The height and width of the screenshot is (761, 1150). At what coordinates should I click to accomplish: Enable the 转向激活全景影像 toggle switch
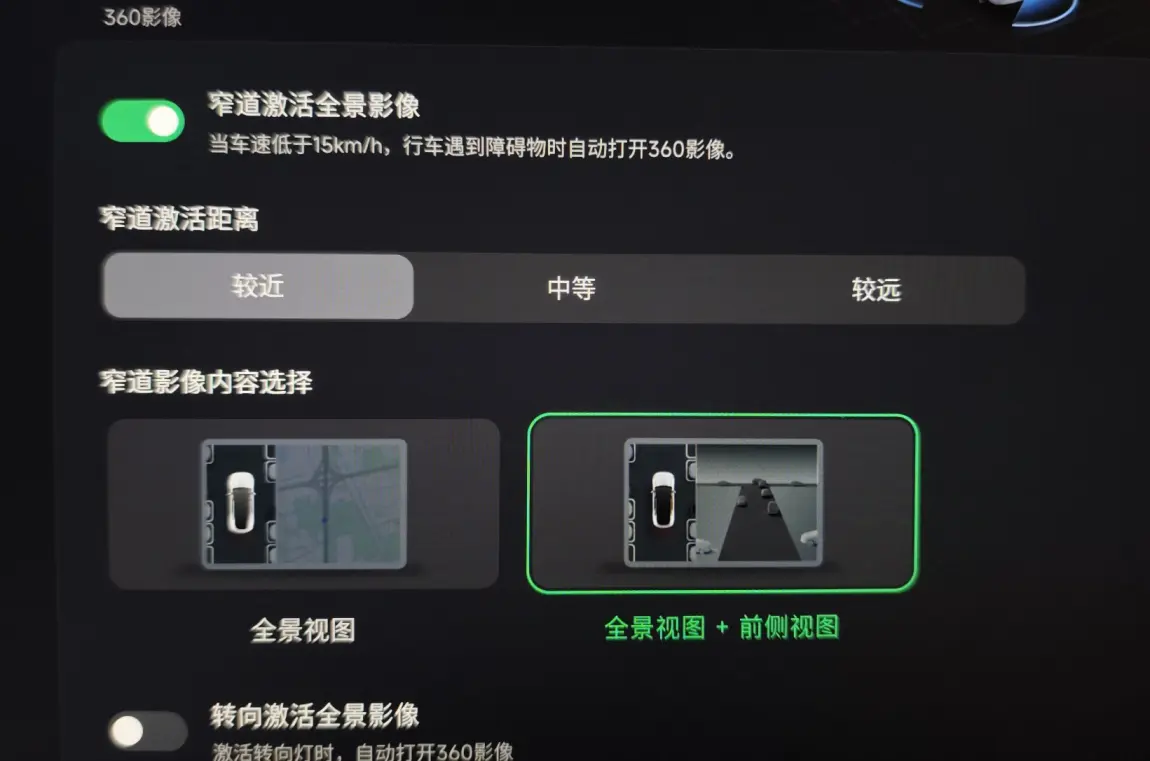click(x=147, y=730)
